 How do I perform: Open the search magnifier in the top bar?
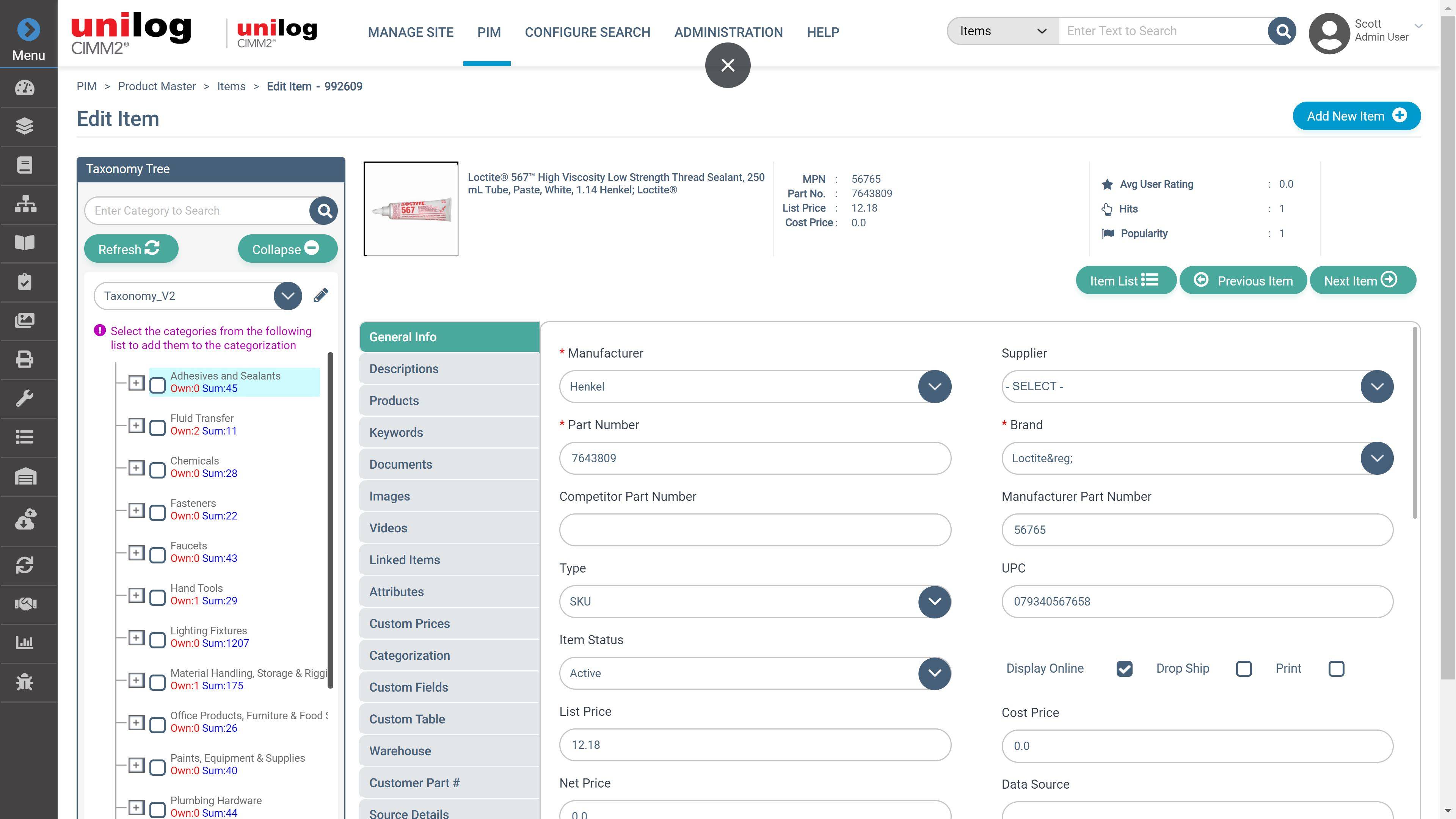[1282, 31]
